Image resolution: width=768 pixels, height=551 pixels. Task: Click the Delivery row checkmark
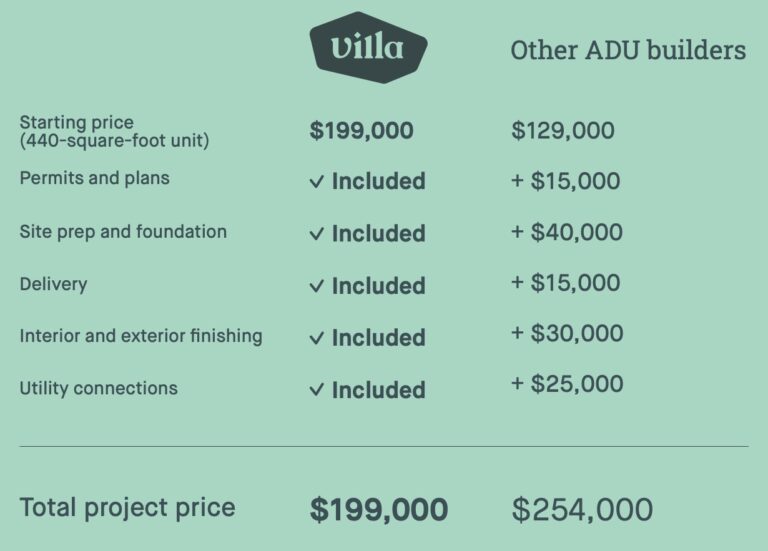316,286
